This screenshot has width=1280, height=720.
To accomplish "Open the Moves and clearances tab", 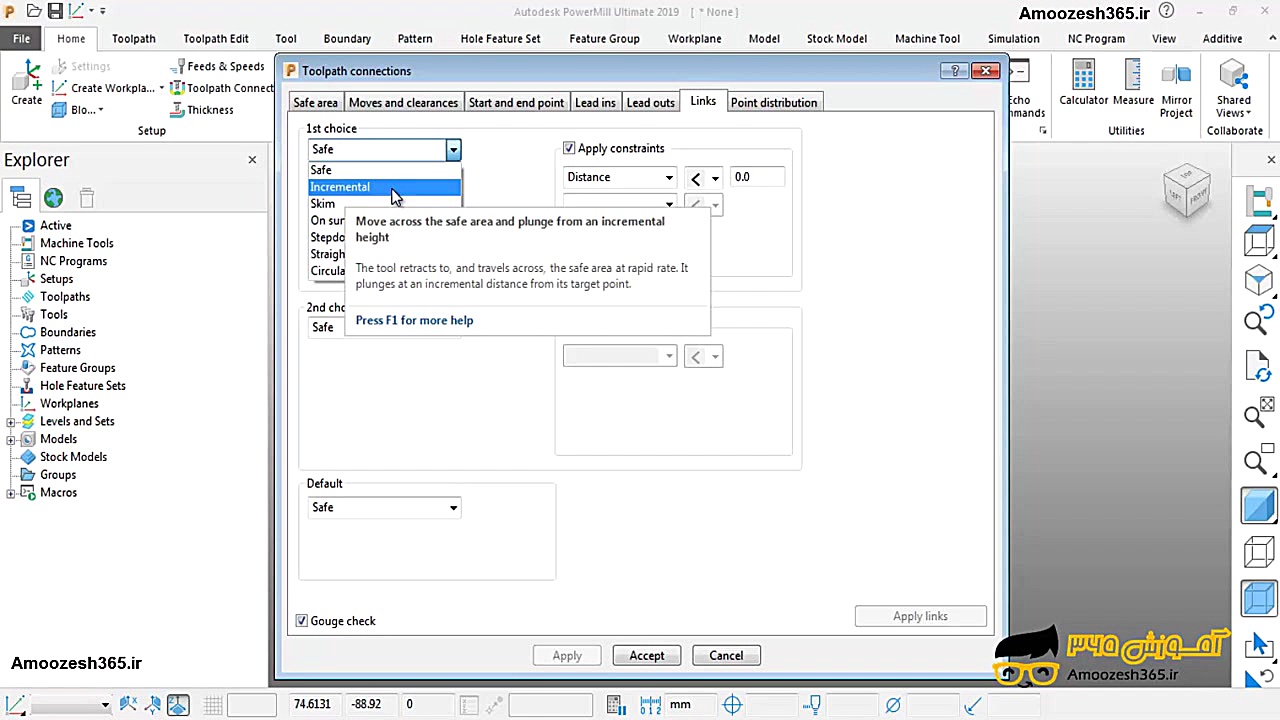I will pos(403,103).
